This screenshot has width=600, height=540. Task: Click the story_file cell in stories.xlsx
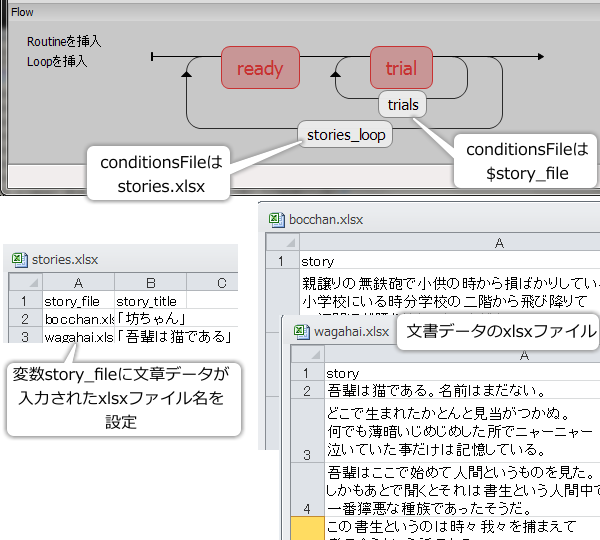(x=78, y=301)
